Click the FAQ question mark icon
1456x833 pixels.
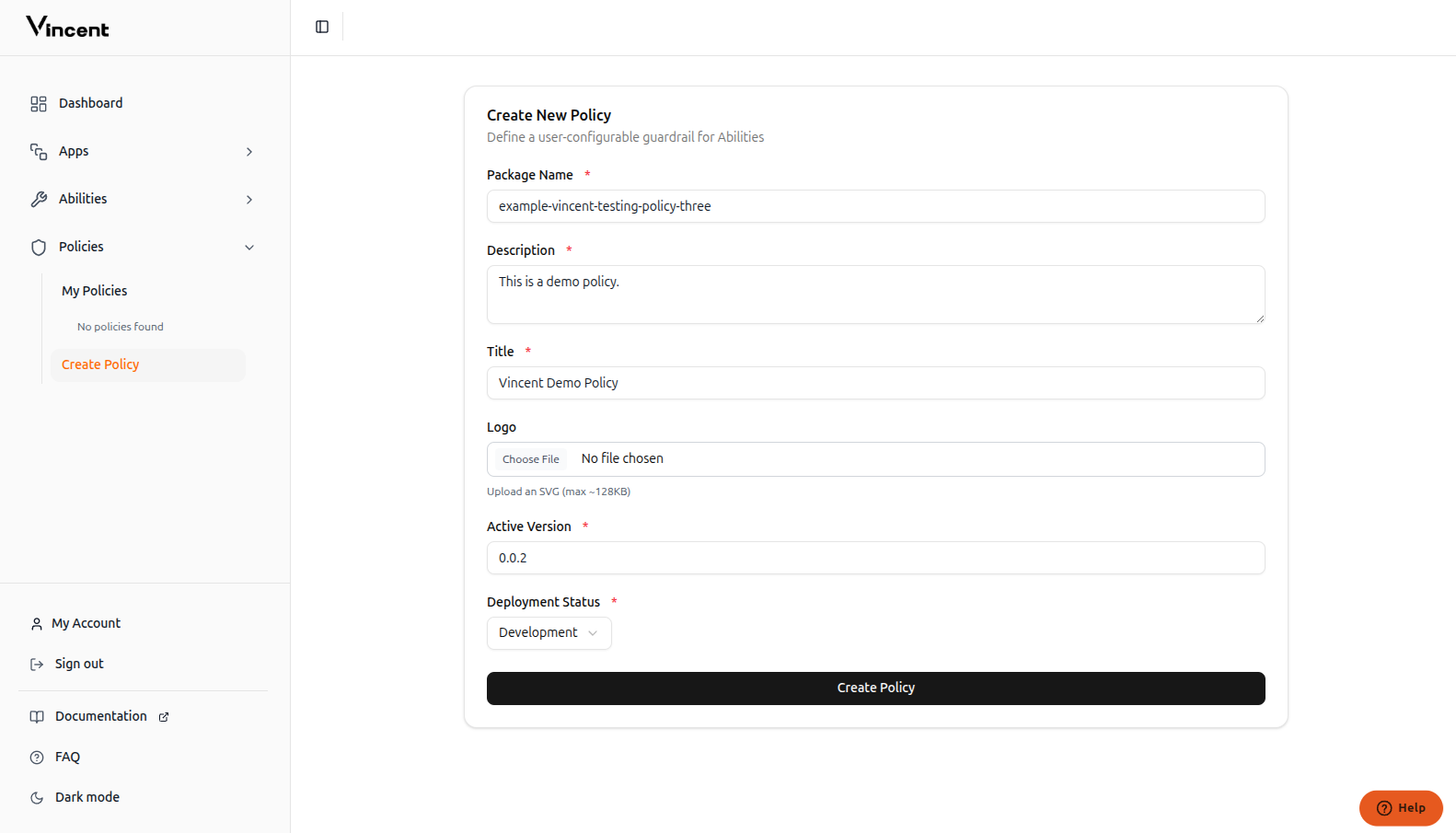35,757
